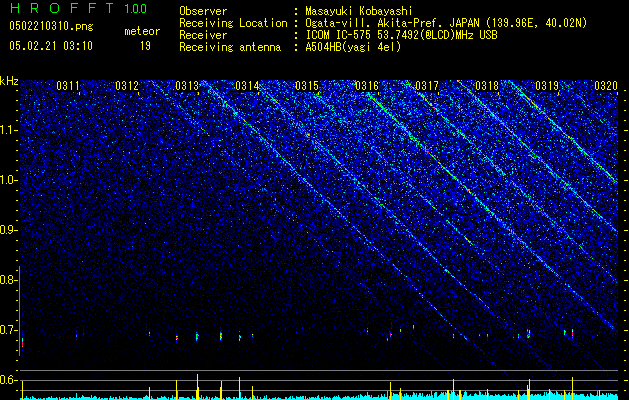The image size is (629, 400).
Task: Click the 'Receiving antenna' field label
Action: pyautogui.click(x=230, y=47)
